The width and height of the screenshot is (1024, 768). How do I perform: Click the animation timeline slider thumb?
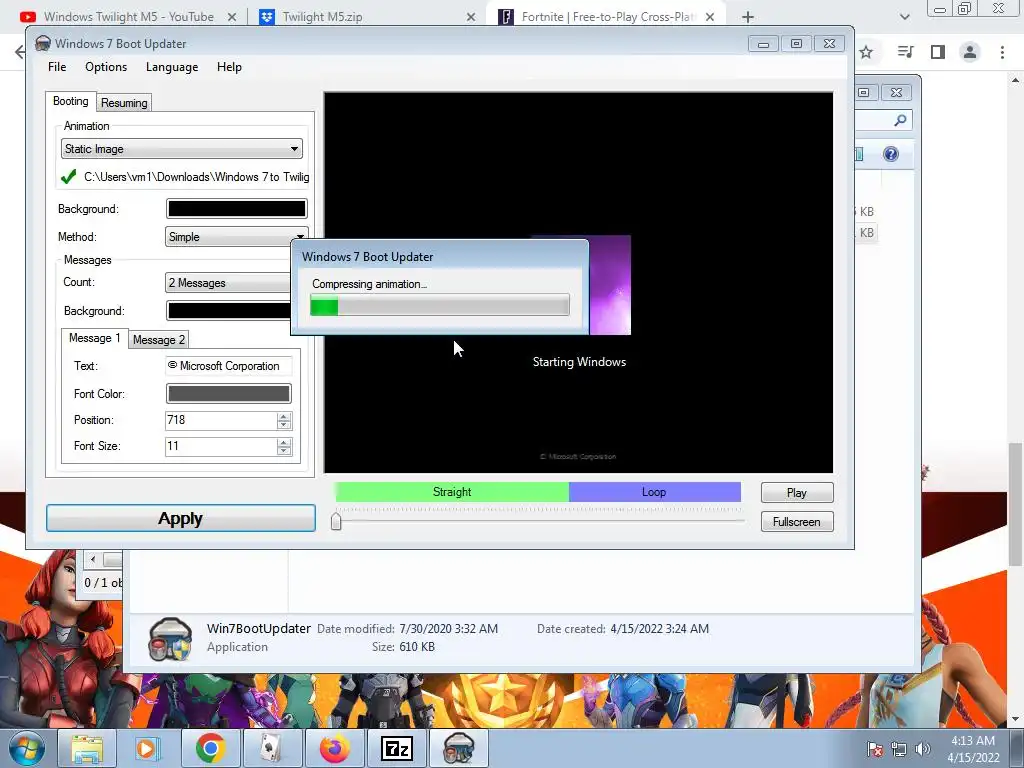pos(336,521)
